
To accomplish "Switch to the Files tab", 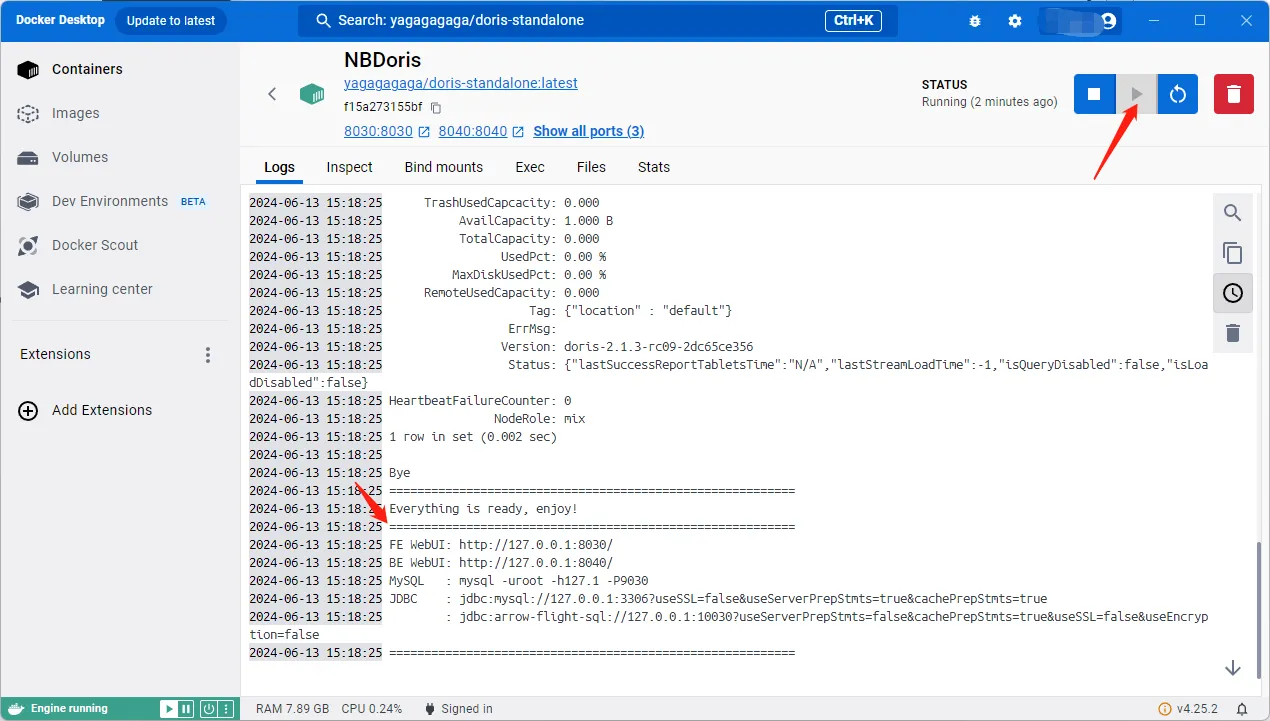I will (591, 167).
